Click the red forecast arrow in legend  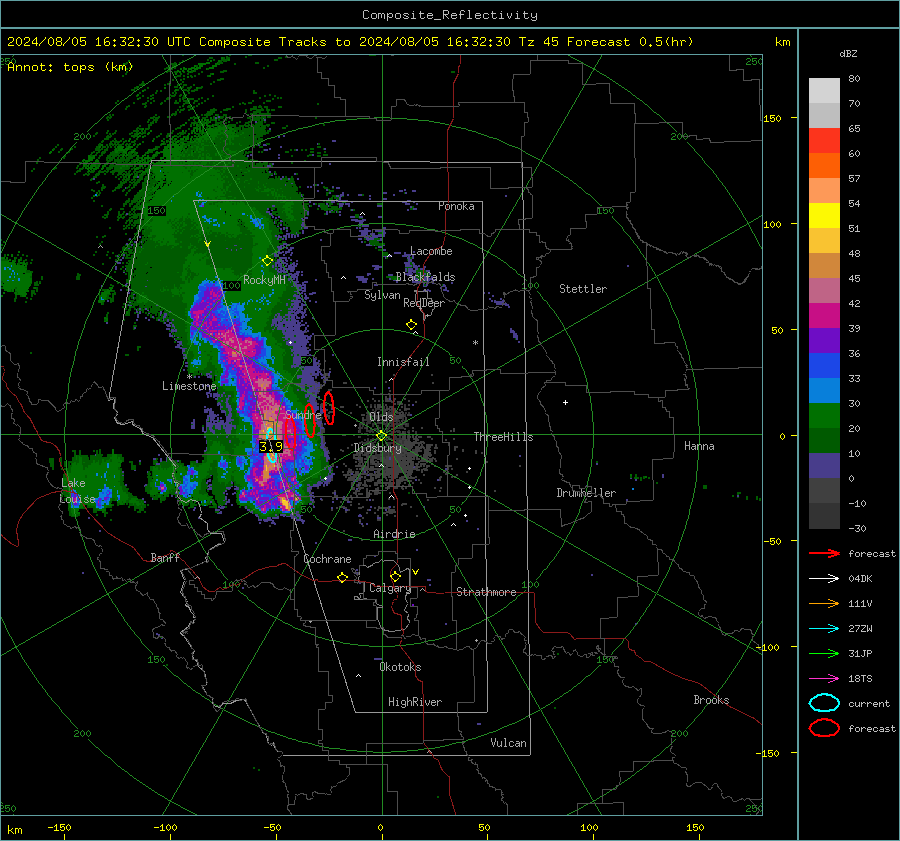click(x=824, y=553)
